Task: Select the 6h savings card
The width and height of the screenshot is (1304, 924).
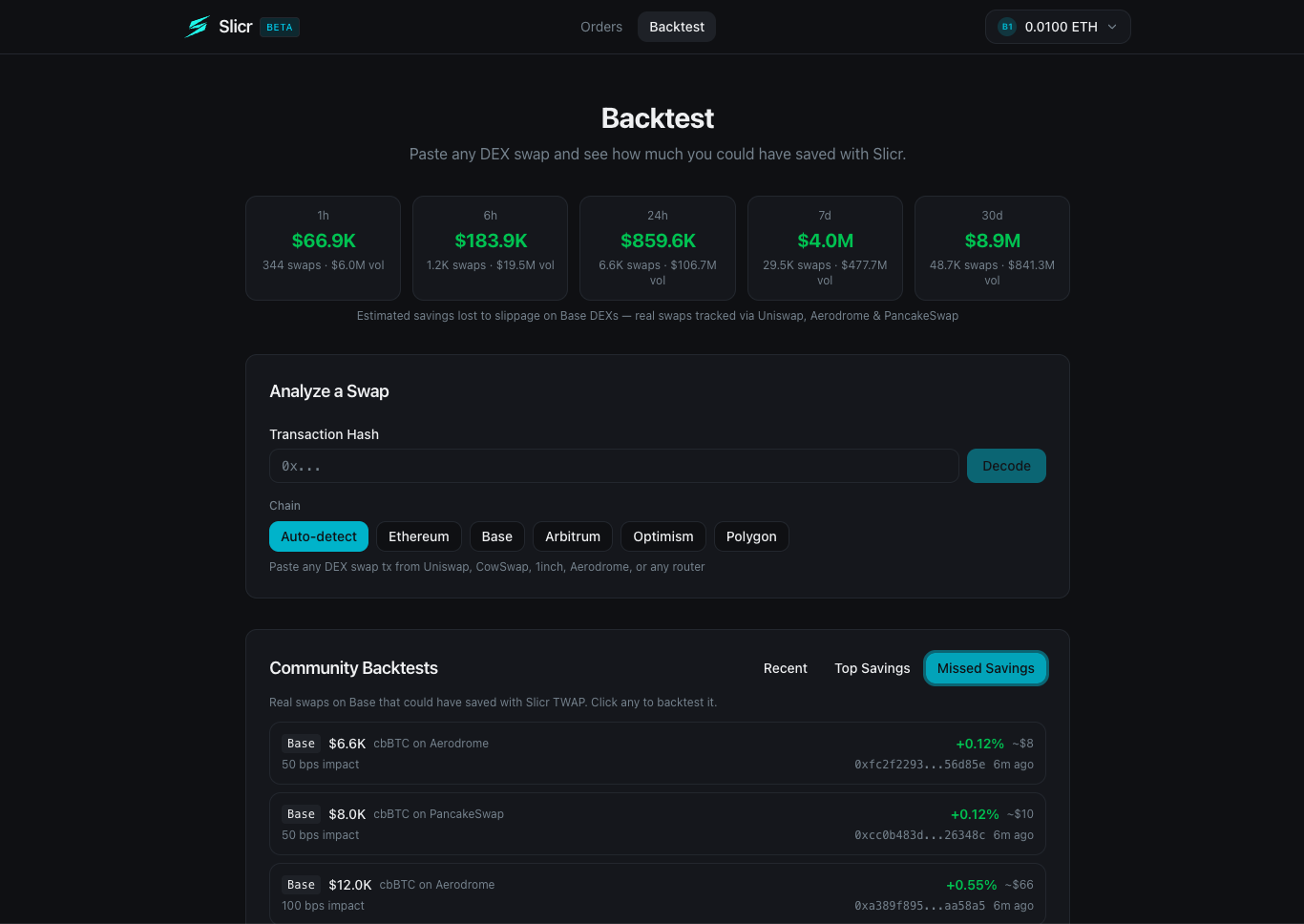Action: (491, 248)
